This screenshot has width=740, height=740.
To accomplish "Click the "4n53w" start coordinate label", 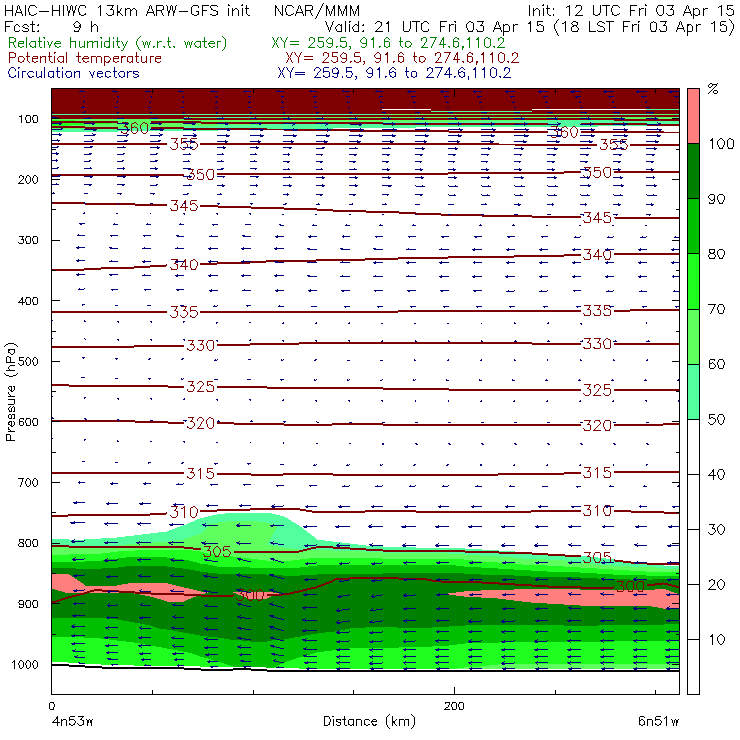I will 72,722.
